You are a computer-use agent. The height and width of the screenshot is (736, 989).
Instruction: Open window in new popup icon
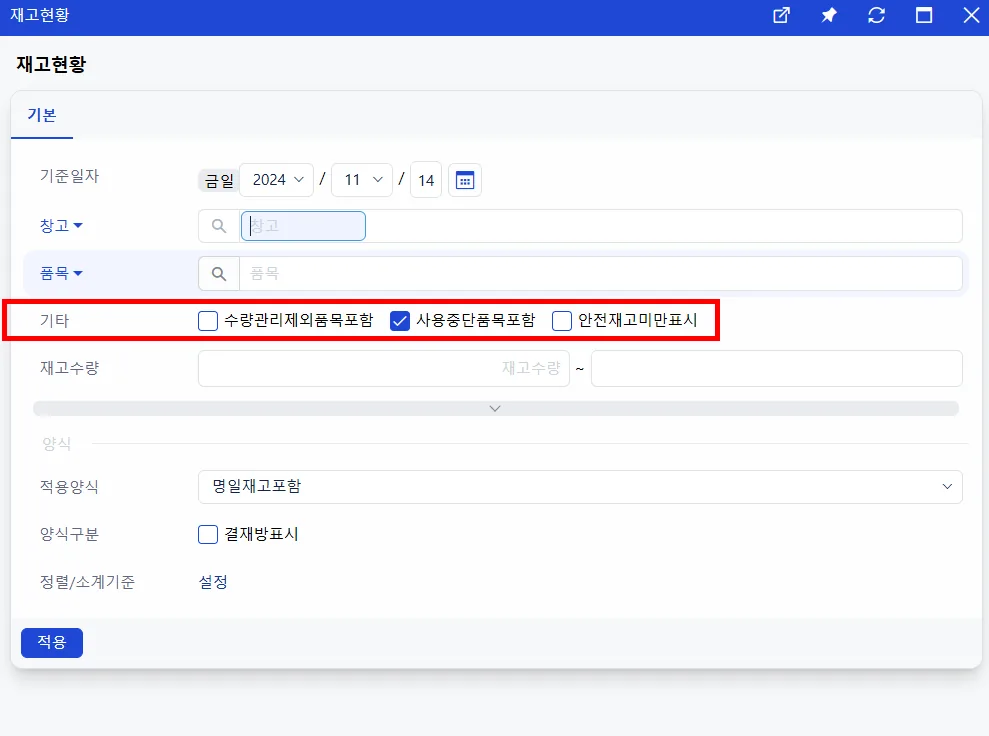point(781,15)
